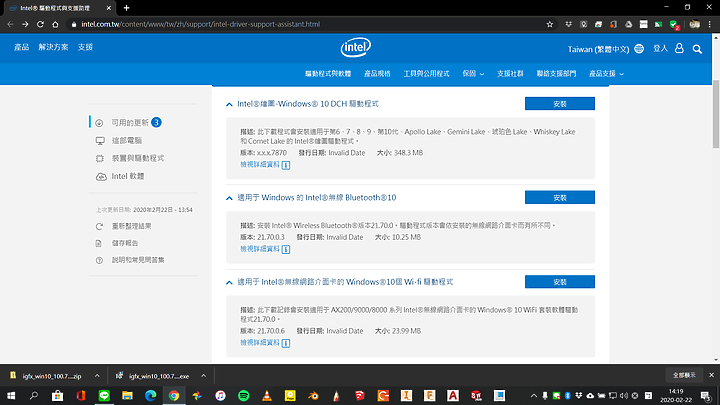The width and height of the screenshot is (720, 405).
Task: Select 可用的更新 in the sidebar
Action: (130, 123)
